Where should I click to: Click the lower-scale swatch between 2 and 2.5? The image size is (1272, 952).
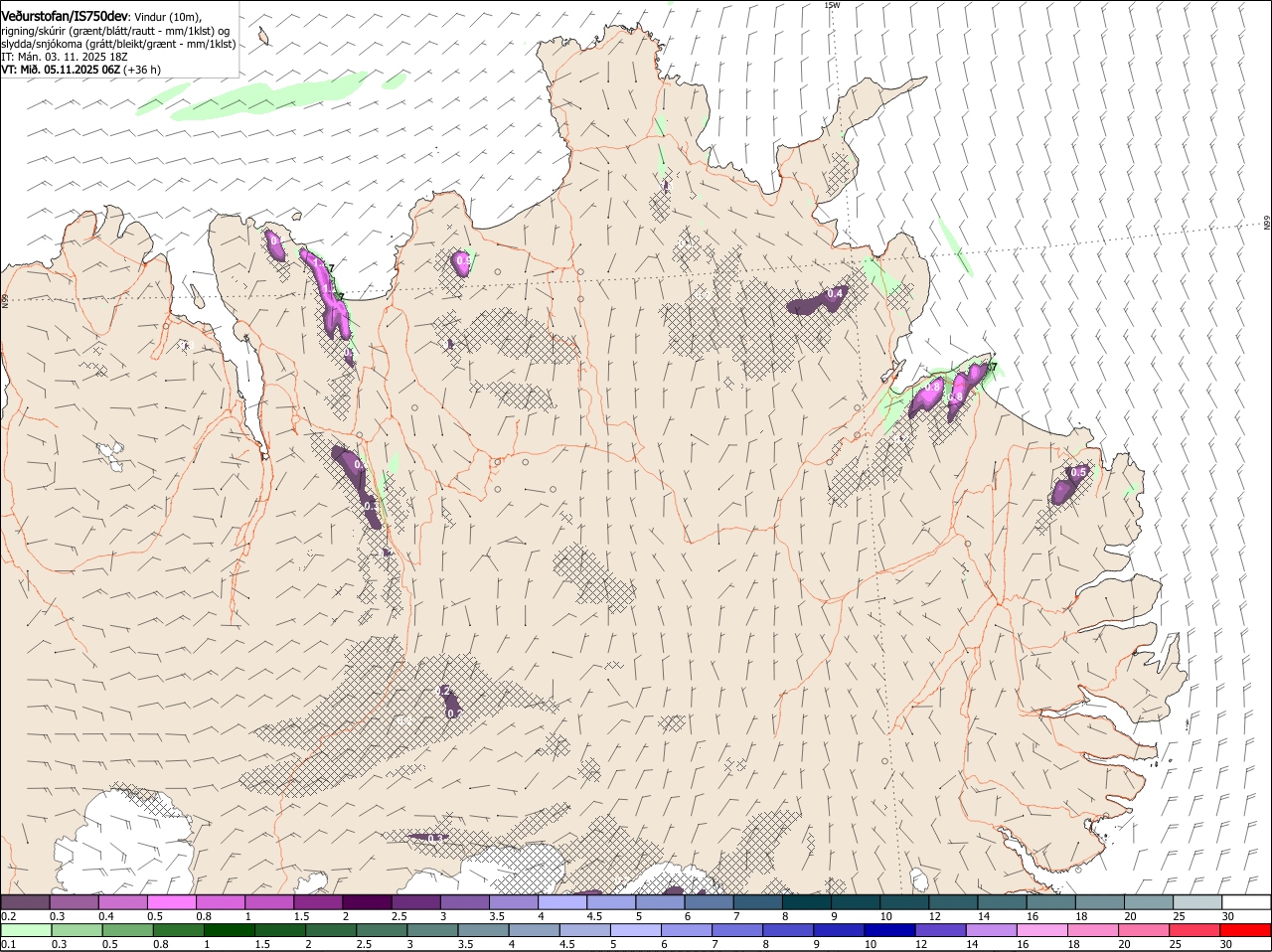(x=330, y=931)
